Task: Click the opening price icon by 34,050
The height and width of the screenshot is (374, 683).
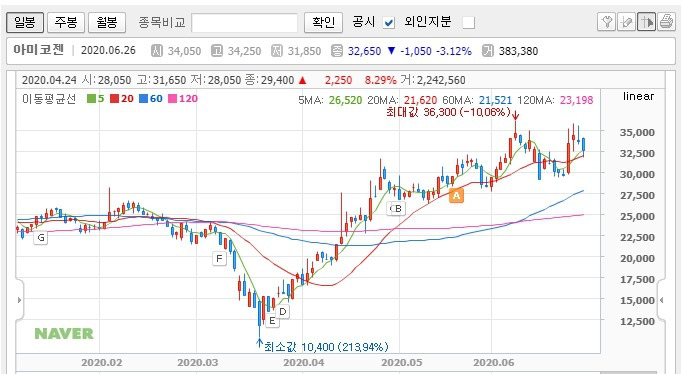Action: pos(156,51)
